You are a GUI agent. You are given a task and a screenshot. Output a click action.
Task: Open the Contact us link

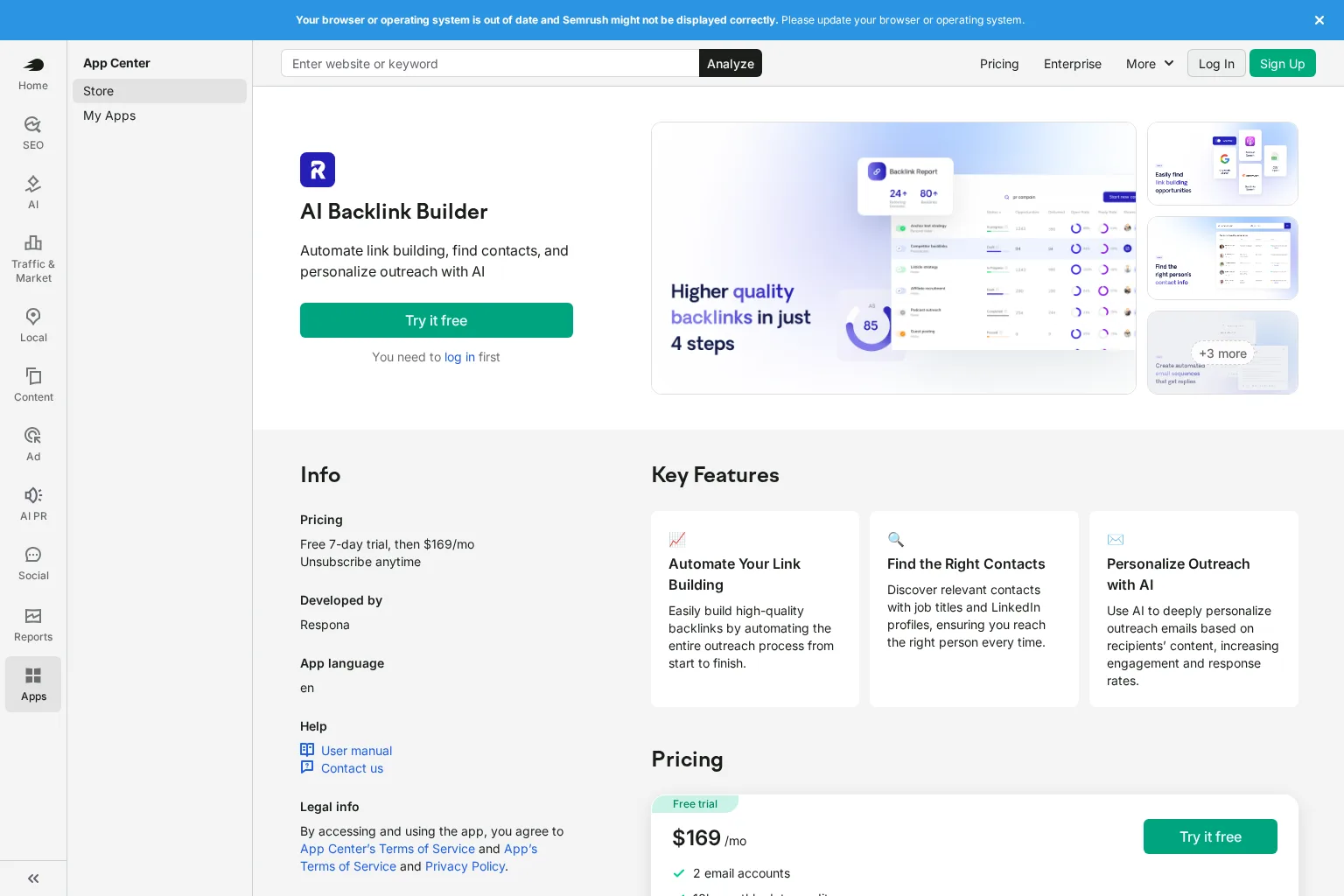[352, 768]
